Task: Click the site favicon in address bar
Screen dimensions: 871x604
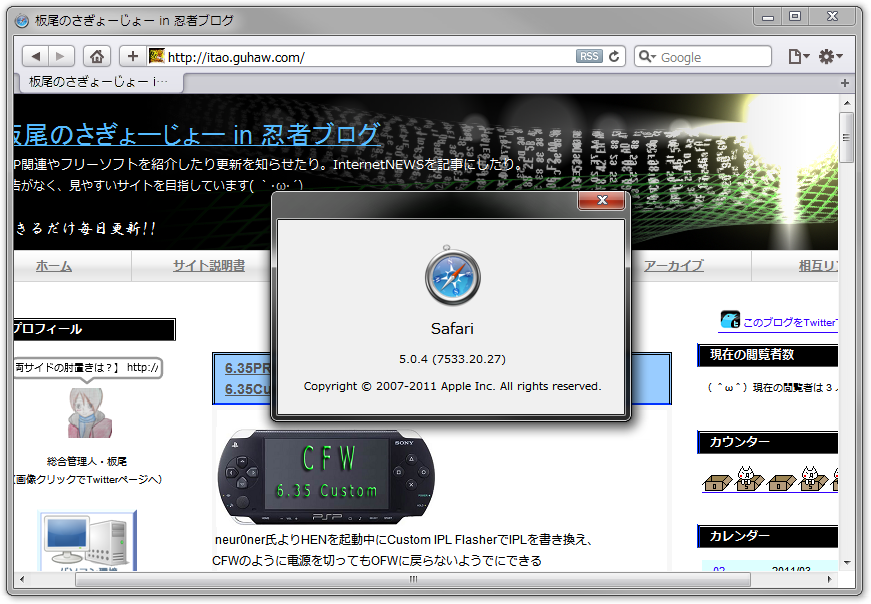Action: 157,56
